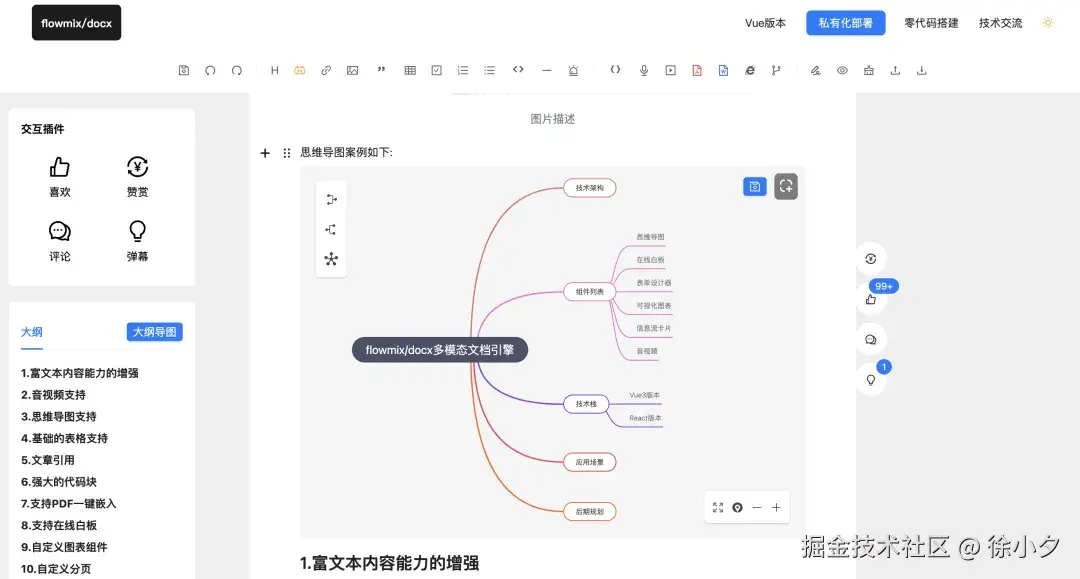This screenshot has height=579, width=1080.
Task: Open the heading level option via the H icon
Action: (275, 70)
